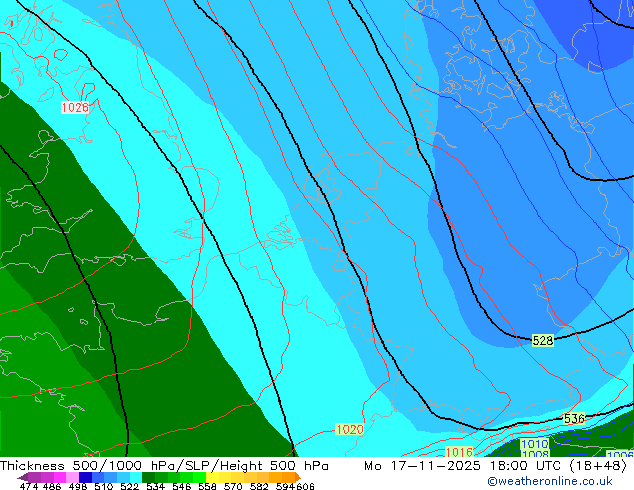634x490 pixels.
Task: Click the legend value 522
Action: pyautogui.click(x=129, y=486)
